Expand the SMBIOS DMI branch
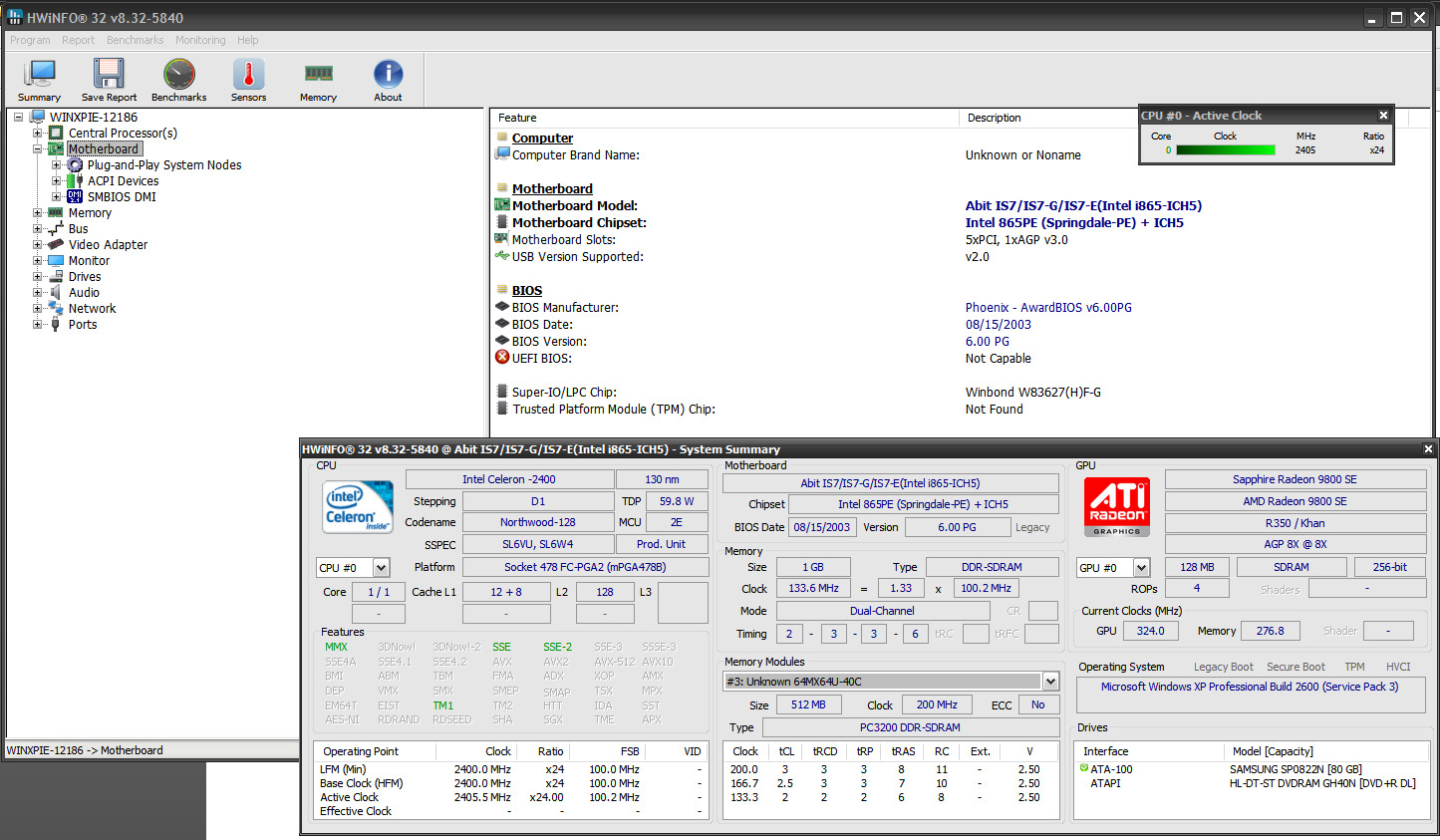The height and width of the screenshot is (840, 1440). click(x=56, y=196)
